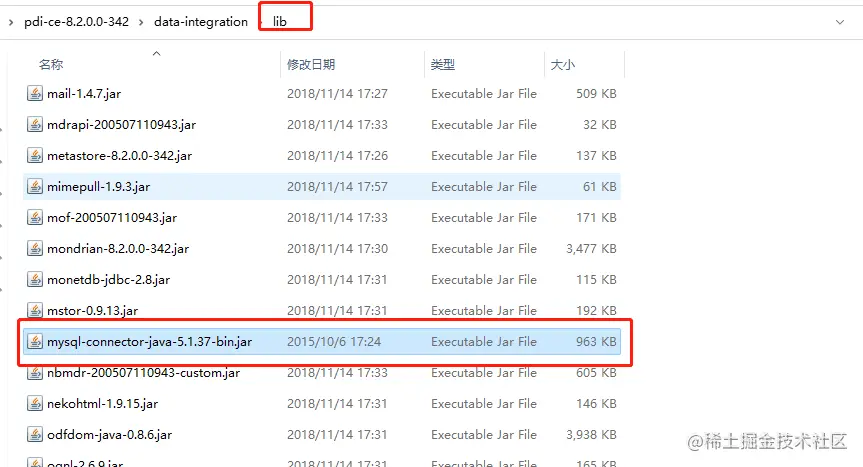Expand the breadcrumb chevron before pdi-ce-8.2.0.0-342
Viewport: 863px width, 467px height.
point(11,22)
